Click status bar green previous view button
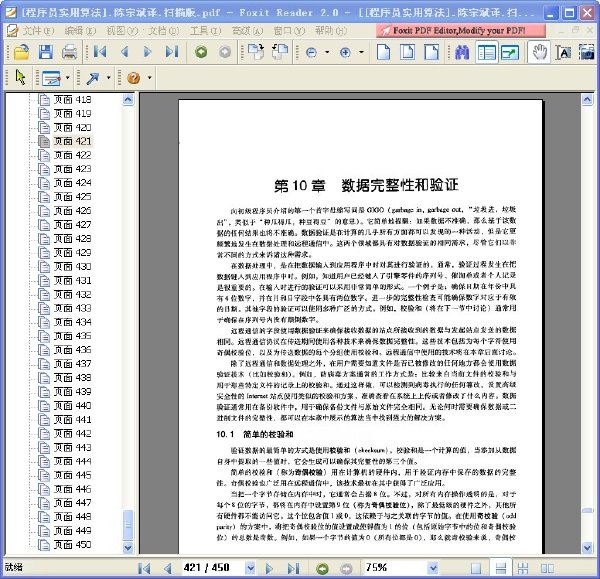This screenshot has height=579, width=600. pos(323,568)
